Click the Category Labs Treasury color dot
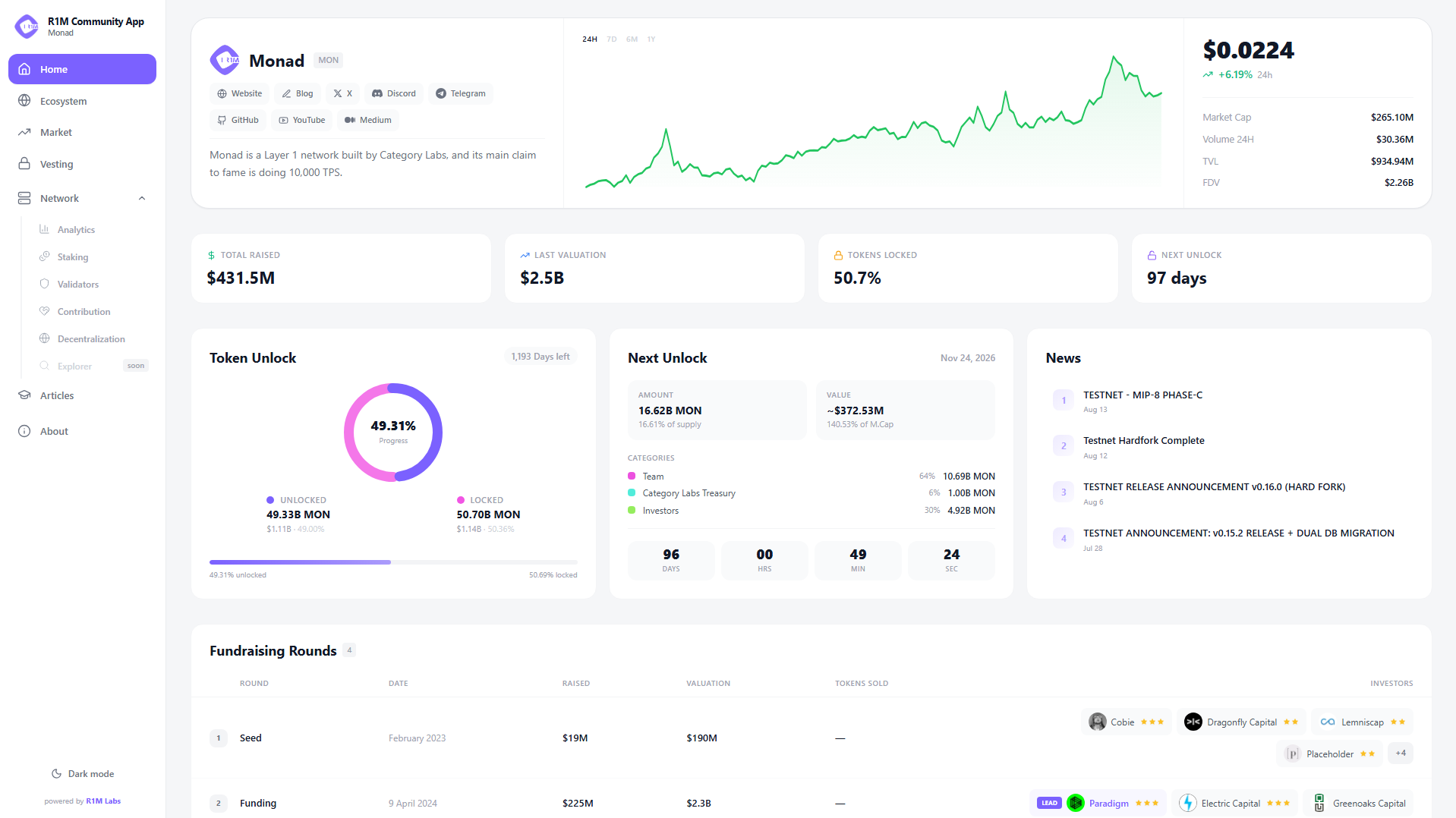1456x818 pixels. tap(632, 492)
